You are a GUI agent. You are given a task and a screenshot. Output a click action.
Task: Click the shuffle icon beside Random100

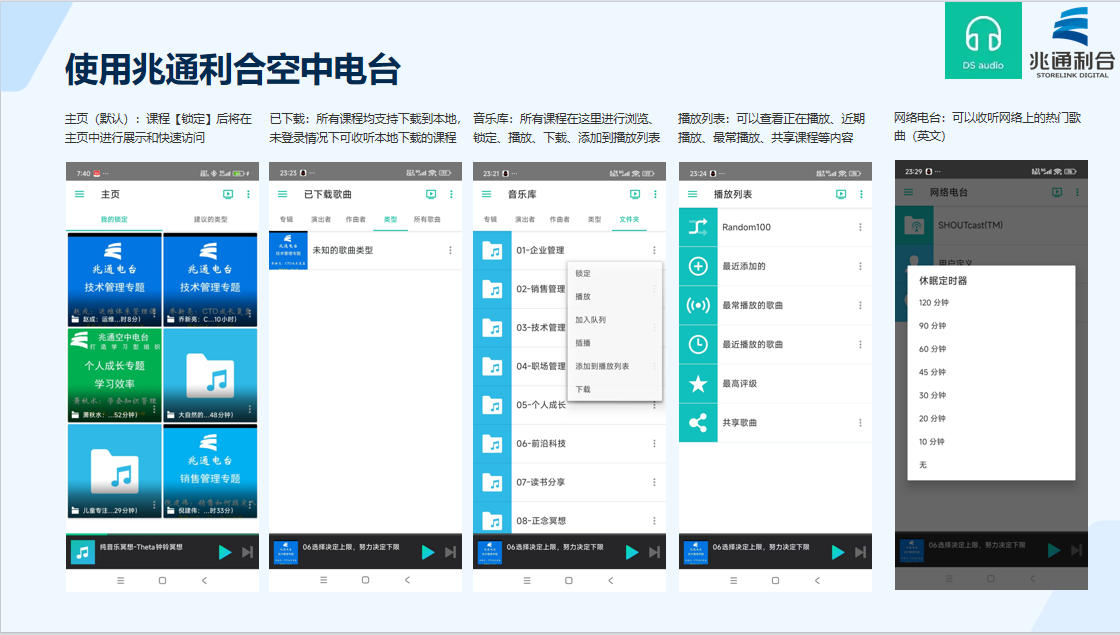click(x=698, y=227)
